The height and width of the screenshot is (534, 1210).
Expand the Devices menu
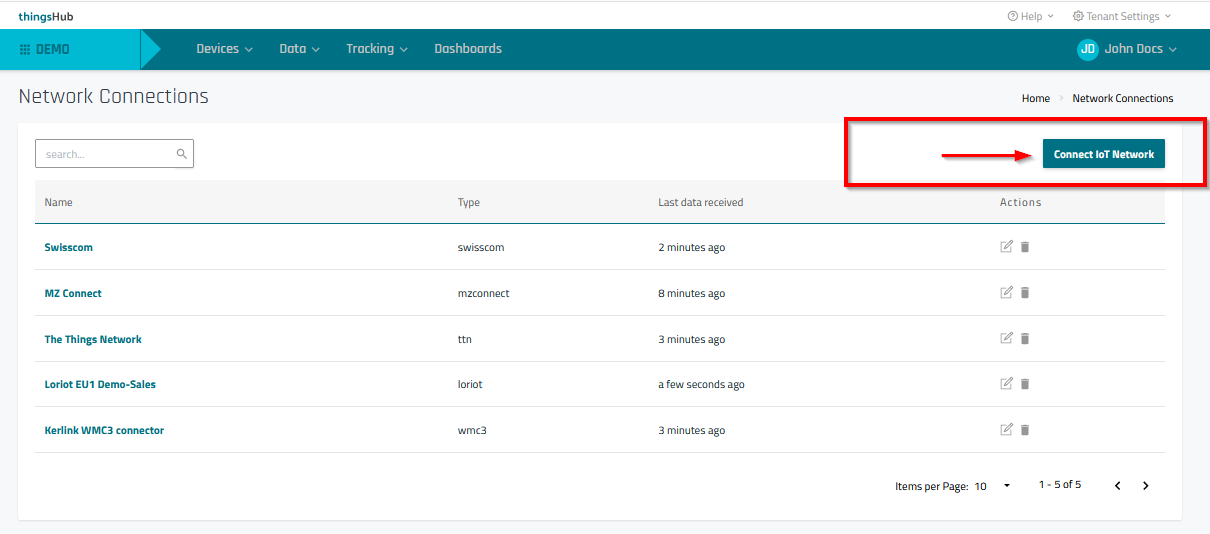(224, 49)
